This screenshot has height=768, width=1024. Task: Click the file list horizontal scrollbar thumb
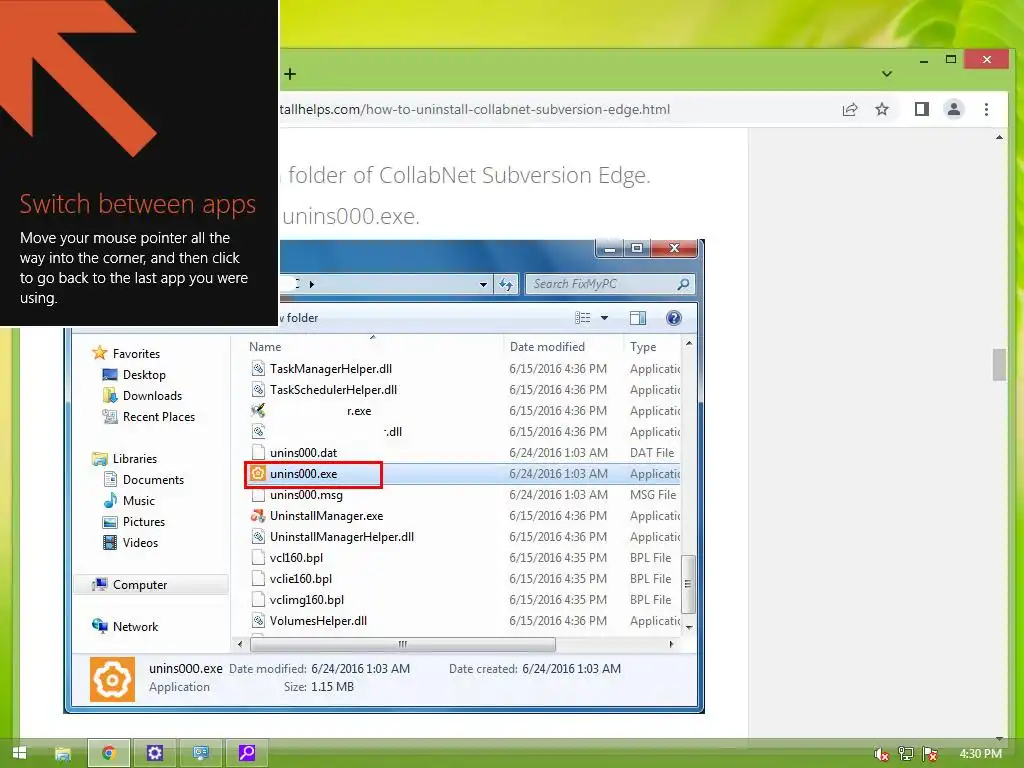403,644
